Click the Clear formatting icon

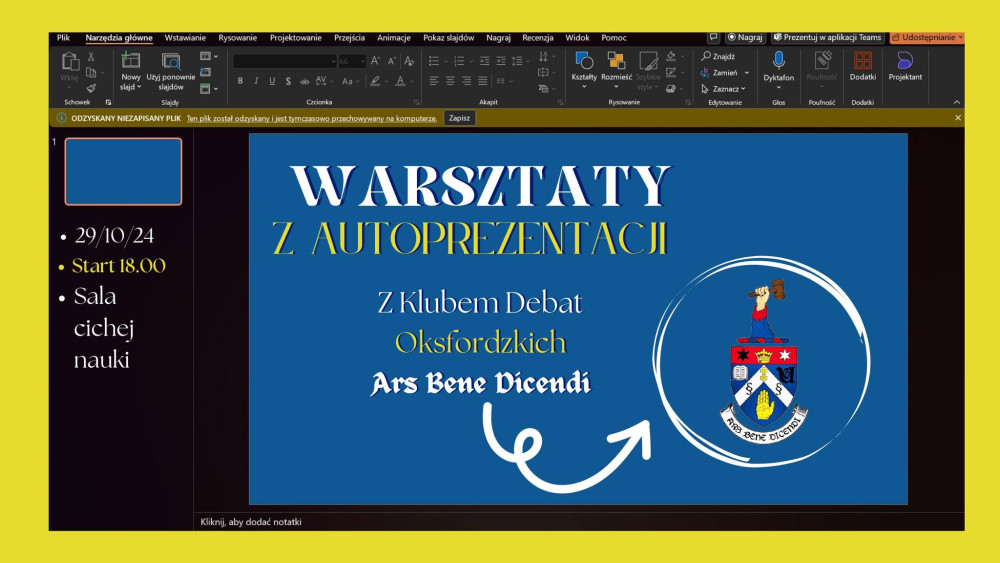click(x=409, y=61)
